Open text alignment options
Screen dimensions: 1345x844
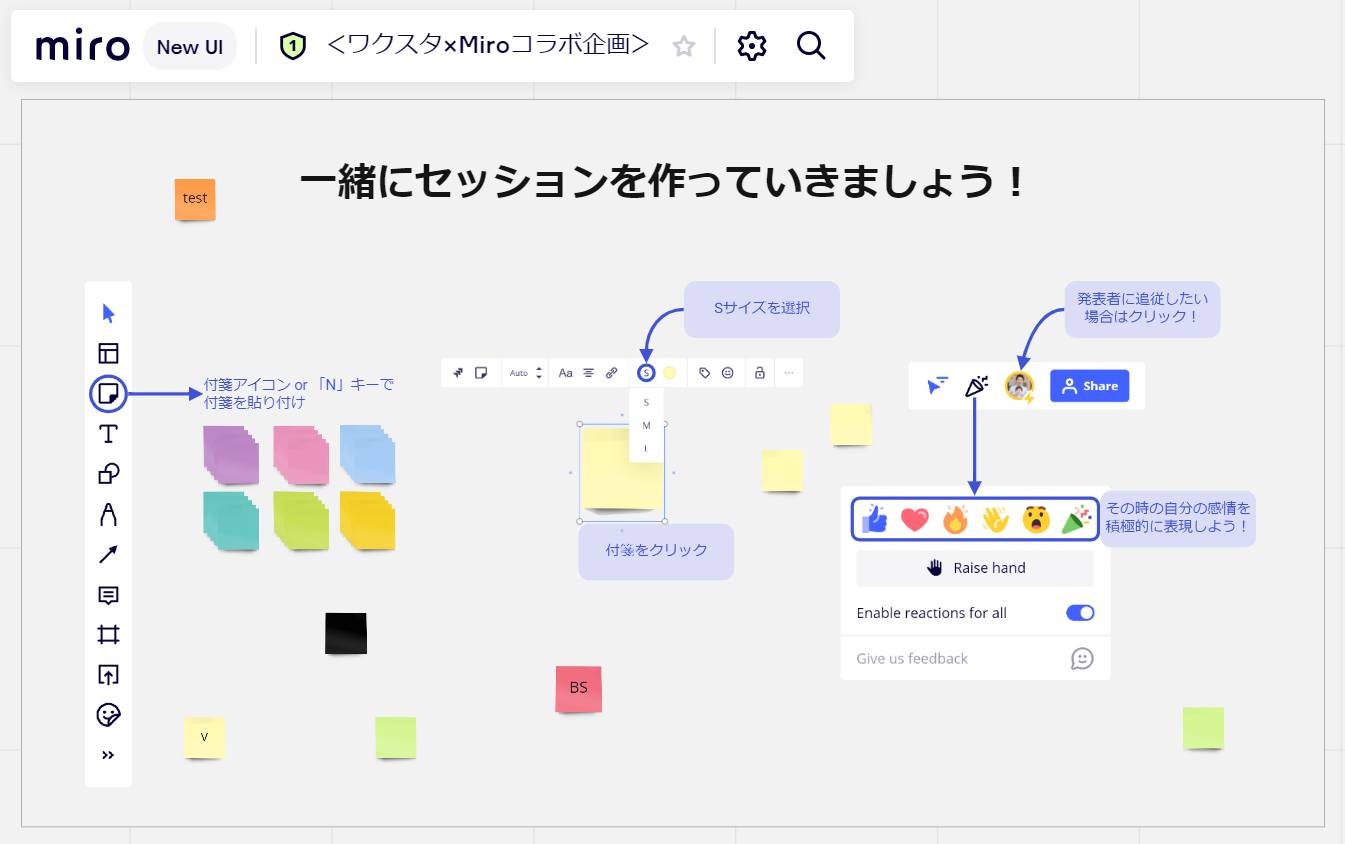pos(588,373)
